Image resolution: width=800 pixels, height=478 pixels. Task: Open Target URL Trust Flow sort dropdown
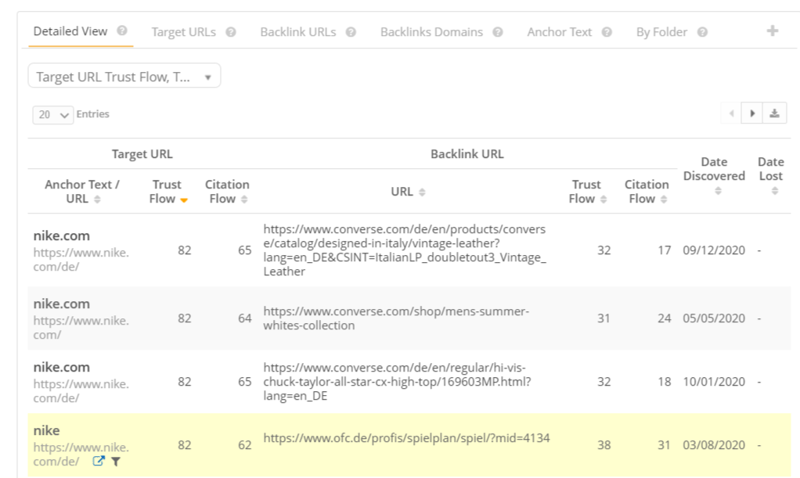coord(124,76)
